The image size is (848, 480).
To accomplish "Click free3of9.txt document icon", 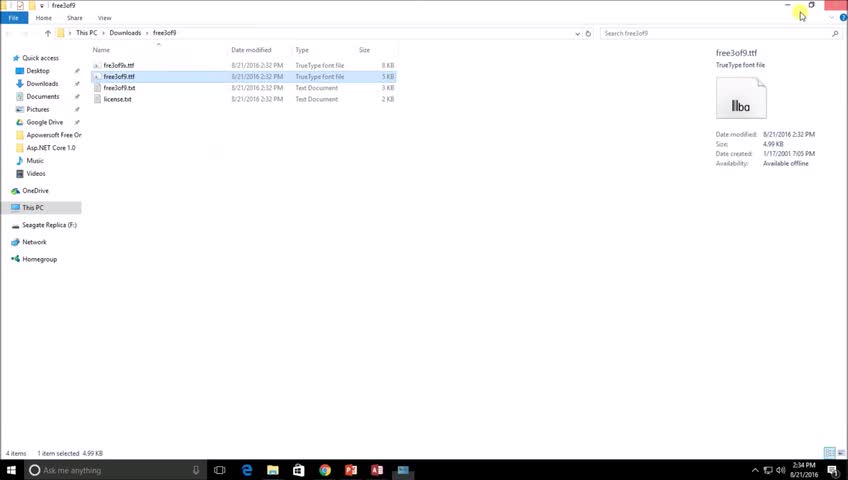I will coord(97,88).
